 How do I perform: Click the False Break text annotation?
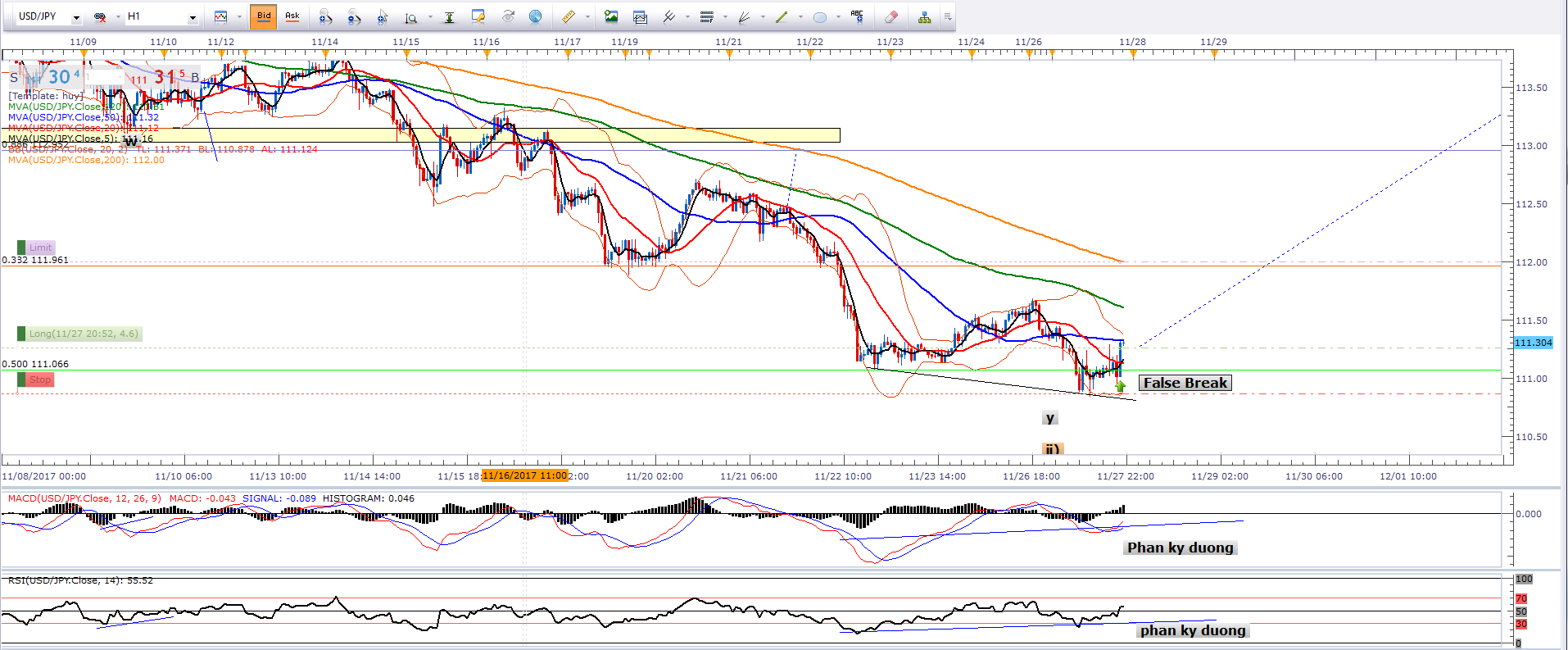click(x=1185, y=383)
